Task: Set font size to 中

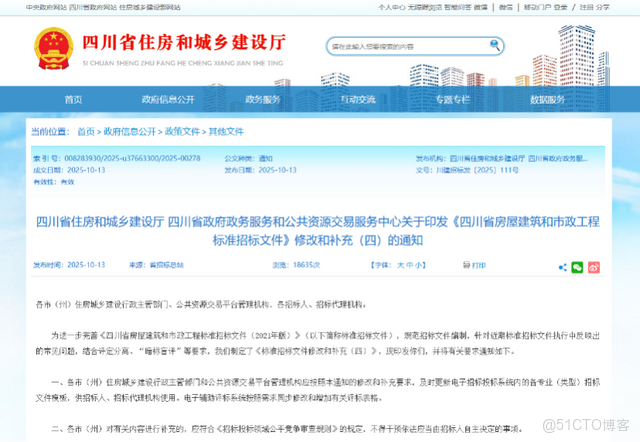Action: click(x=409, y=265)
